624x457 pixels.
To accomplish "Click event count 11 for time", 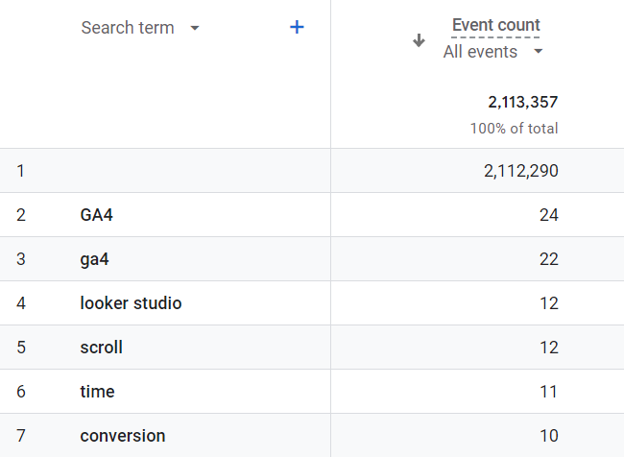I will tap(548, 391).
